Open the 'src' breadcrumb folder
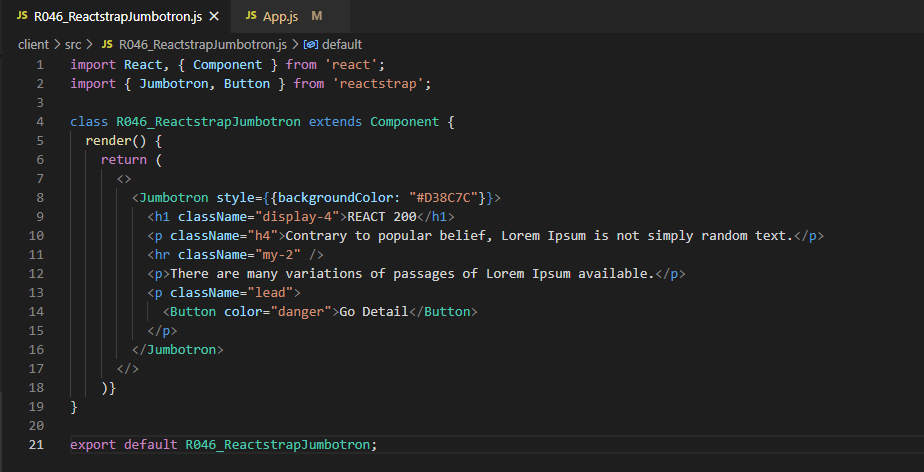The width and height of the screenshot is (924, 472). pyautogui.click(x=73, y=44)
